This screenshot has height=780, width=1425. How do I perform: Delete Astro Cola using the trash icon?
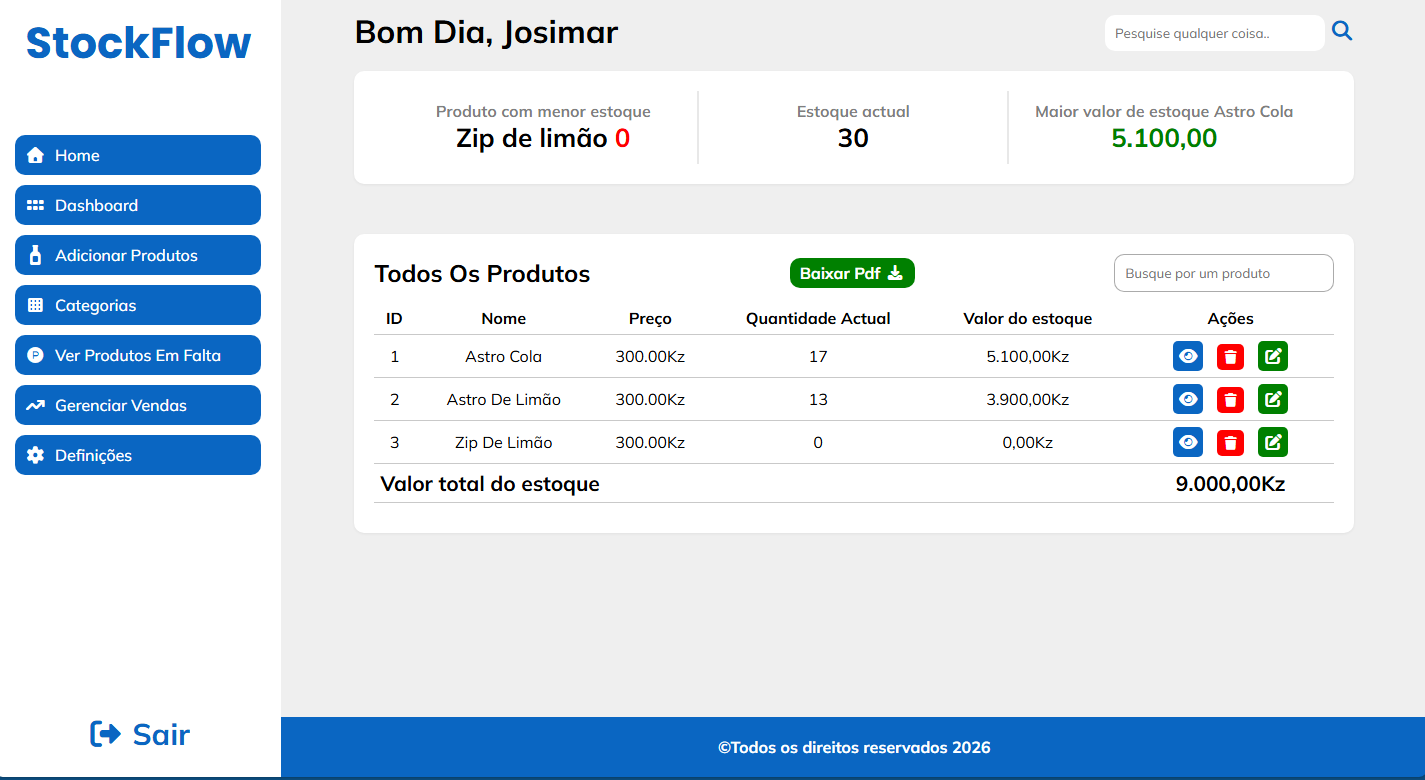tap(1230, 356)
